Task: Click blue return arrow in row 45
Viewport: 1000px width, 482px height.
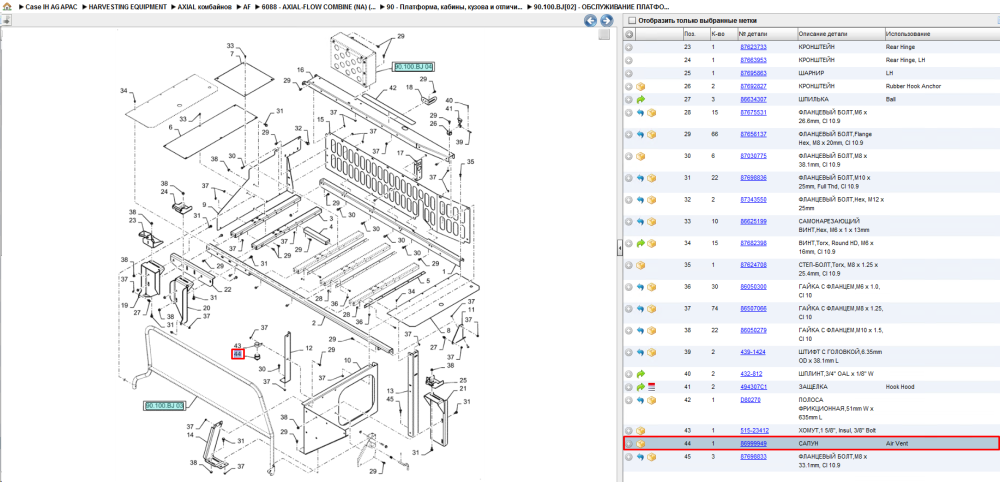Action: point(641,456)
